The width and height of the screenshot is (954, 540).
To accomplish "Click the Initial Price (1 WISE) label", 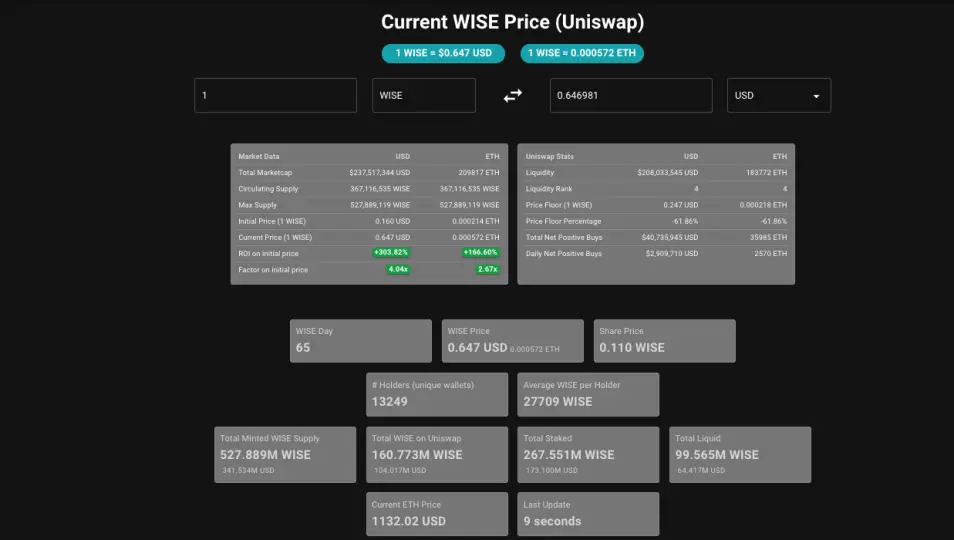I will (272, 221).
